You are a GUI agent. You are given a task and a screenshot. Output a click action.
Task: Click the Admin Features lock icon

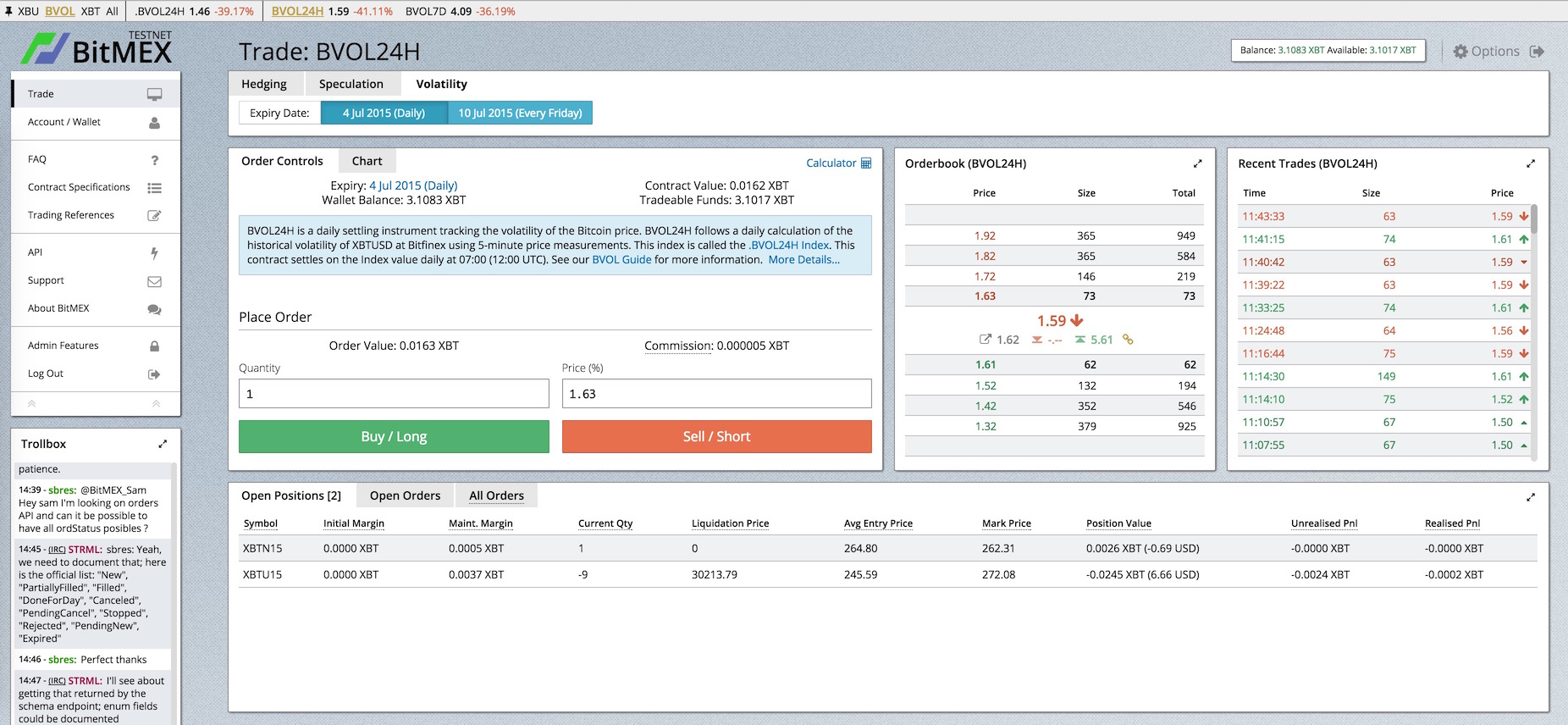(154, 346)
